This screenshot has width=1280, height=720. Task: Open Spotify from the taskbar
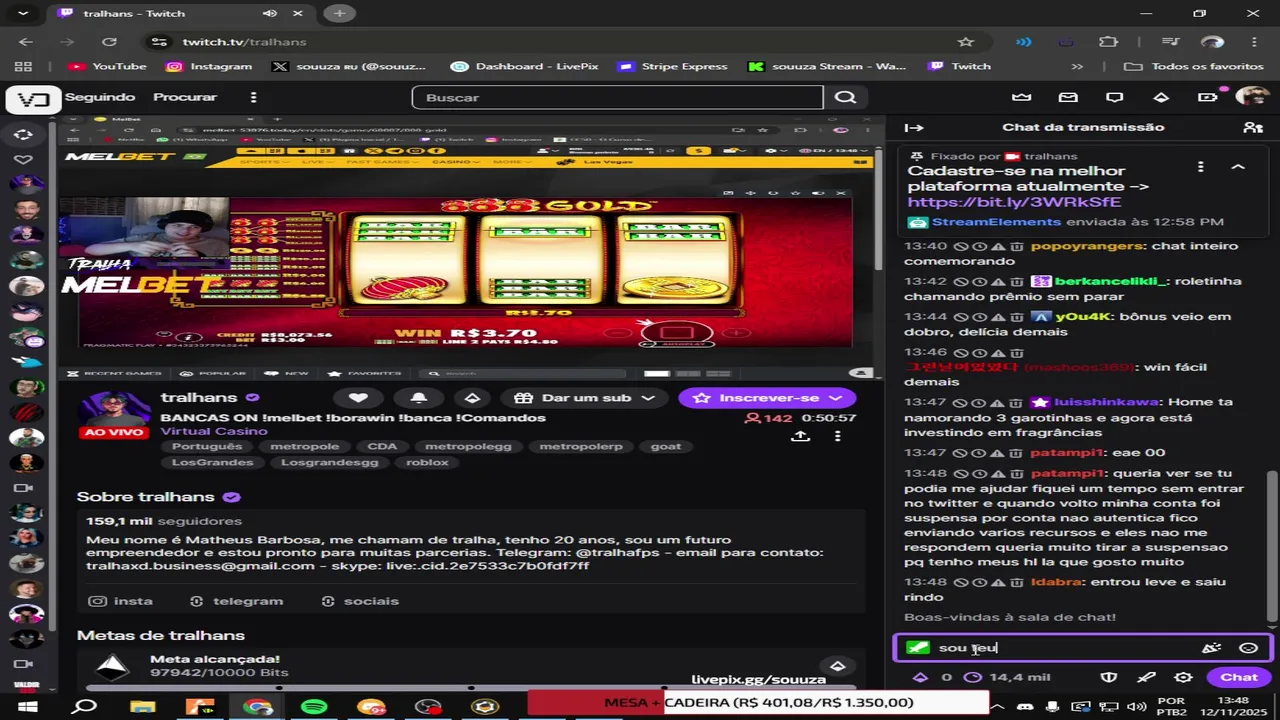coord(314,706)
